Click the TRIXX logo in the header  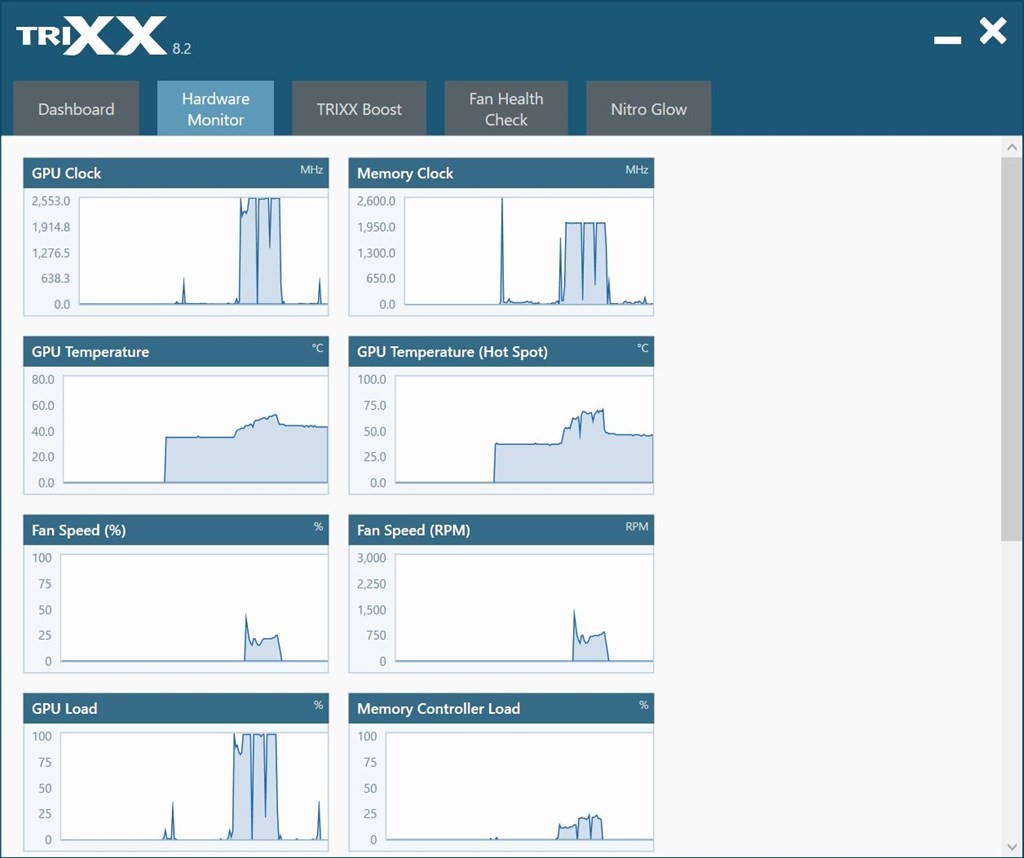point(92,37)
